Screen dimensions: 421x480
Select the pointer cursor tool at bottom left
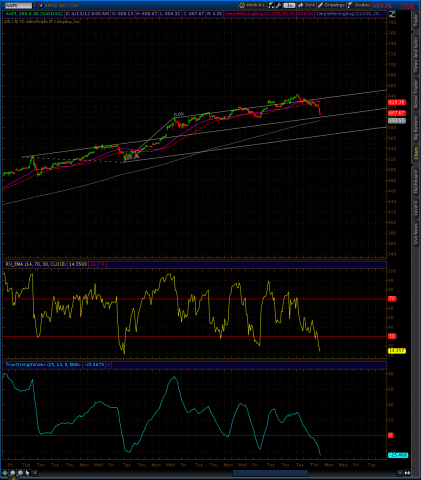(x=27, y=473)
